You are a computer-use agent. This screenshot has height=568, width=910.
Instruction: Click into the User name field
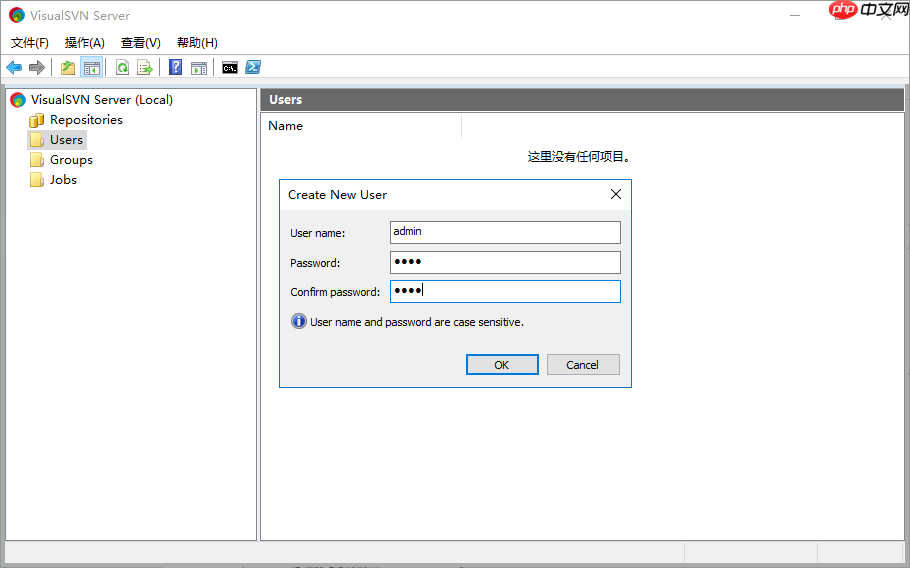coord(505,232)
